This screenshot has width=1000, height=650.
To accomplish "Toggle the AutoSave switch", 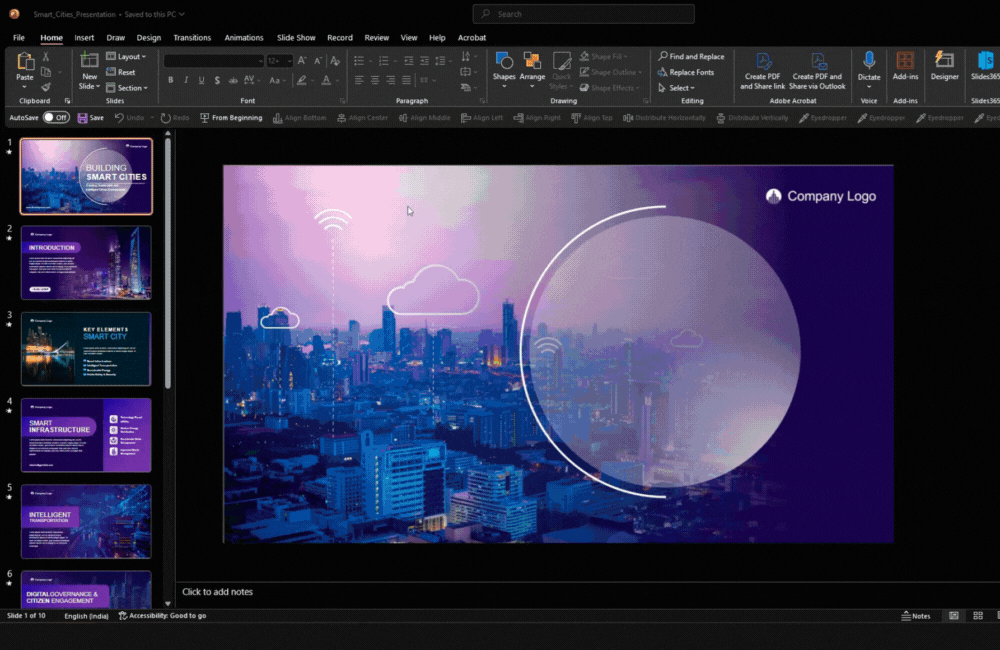I will point(56,118).
